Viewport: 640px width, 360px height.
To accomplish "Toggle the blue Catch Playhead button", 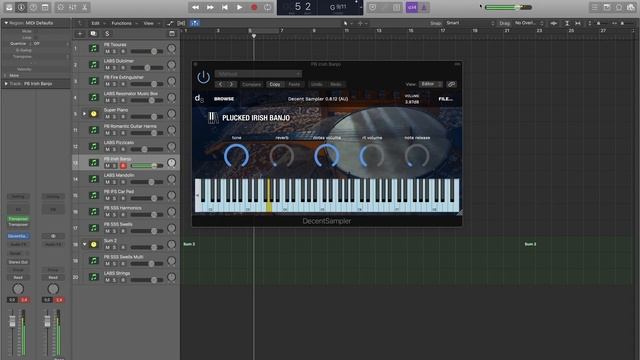I will click(x=195, y=23).
